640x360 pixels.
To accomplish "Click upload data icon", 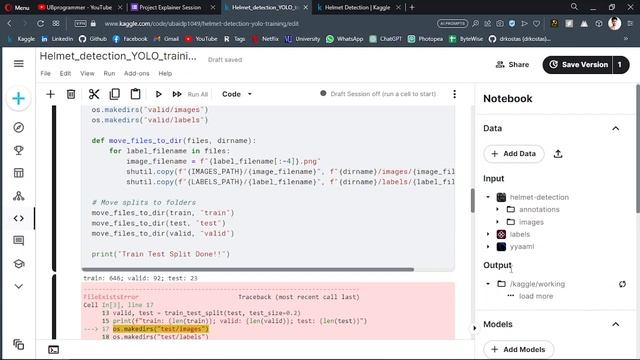I will 558,154.
